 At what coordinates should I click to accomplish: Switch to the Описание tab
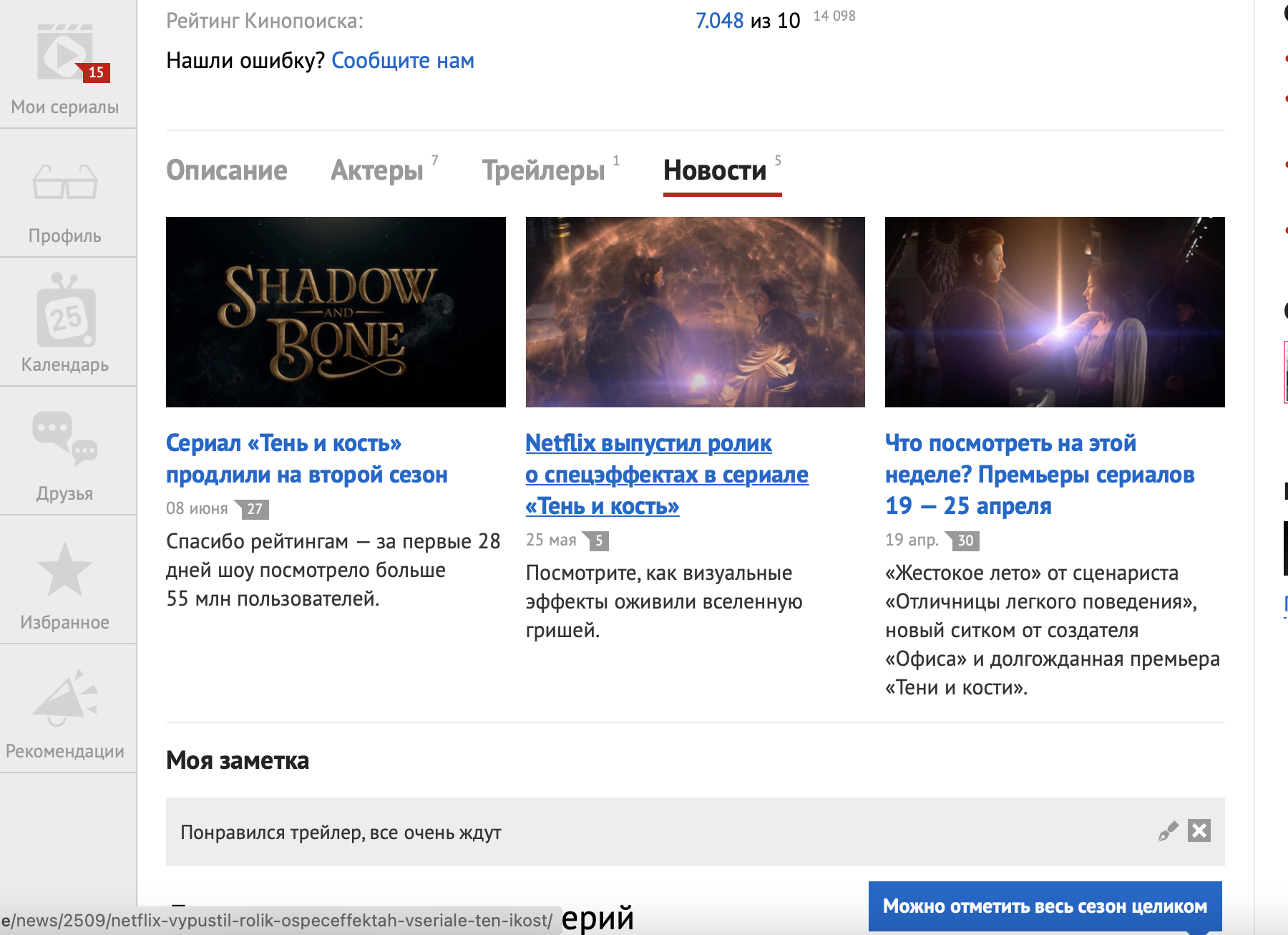click(227, 170)
